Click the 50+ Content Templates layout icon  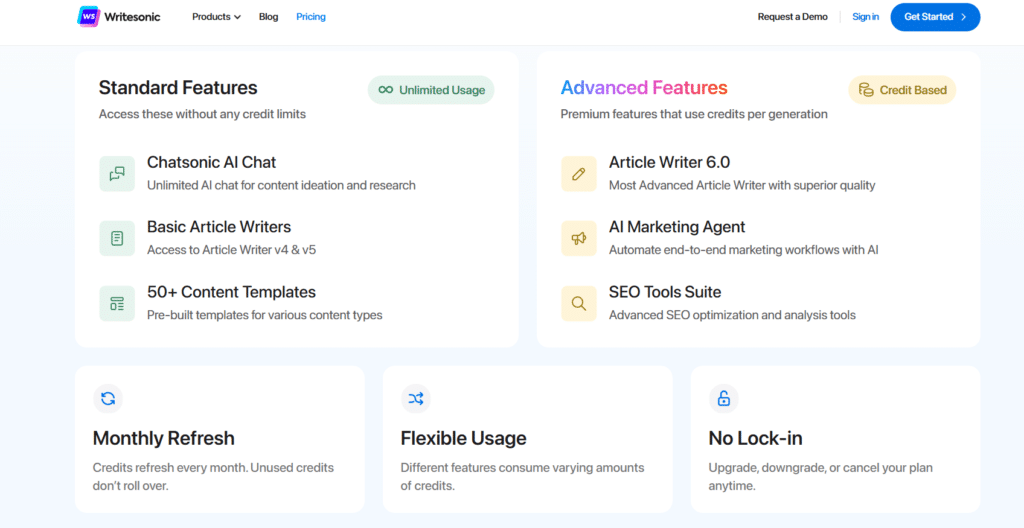(x=117, y=303)
